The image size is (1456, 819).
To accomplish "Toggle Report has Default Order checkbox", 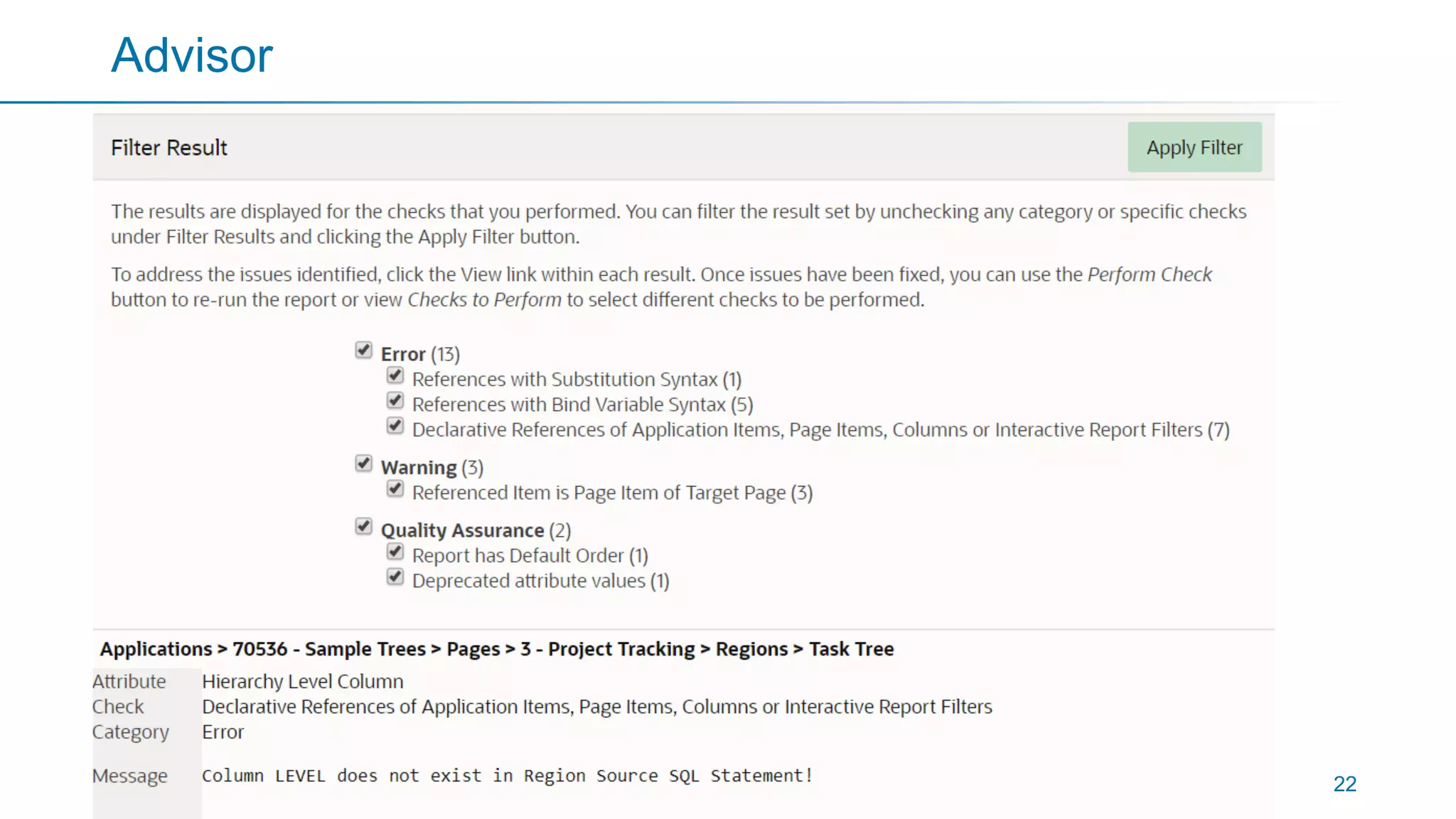I will click(395, 552).
